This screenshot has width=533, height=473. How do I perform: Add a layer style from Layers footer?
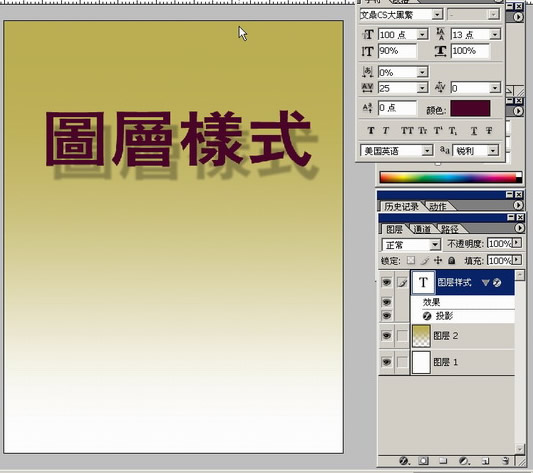coord(403,461)
